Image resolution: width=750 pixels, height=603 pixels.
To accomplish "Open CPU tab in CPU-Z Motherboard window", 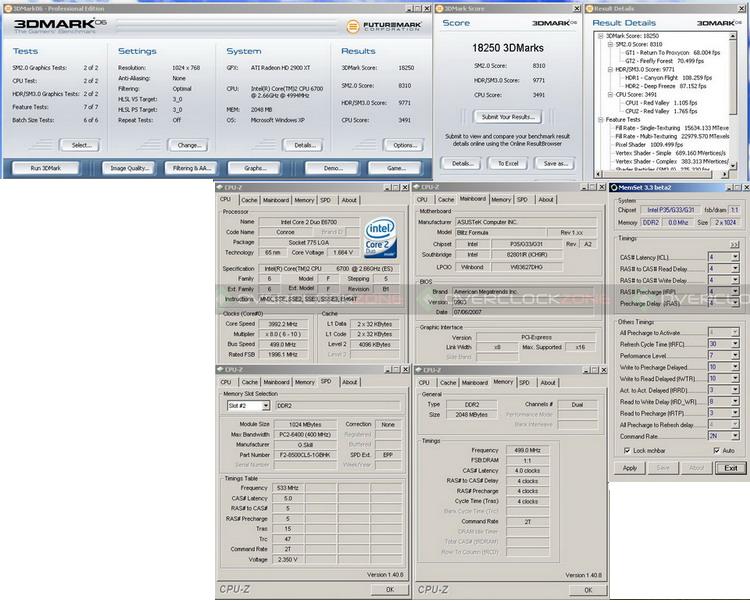I will point(422,200).
